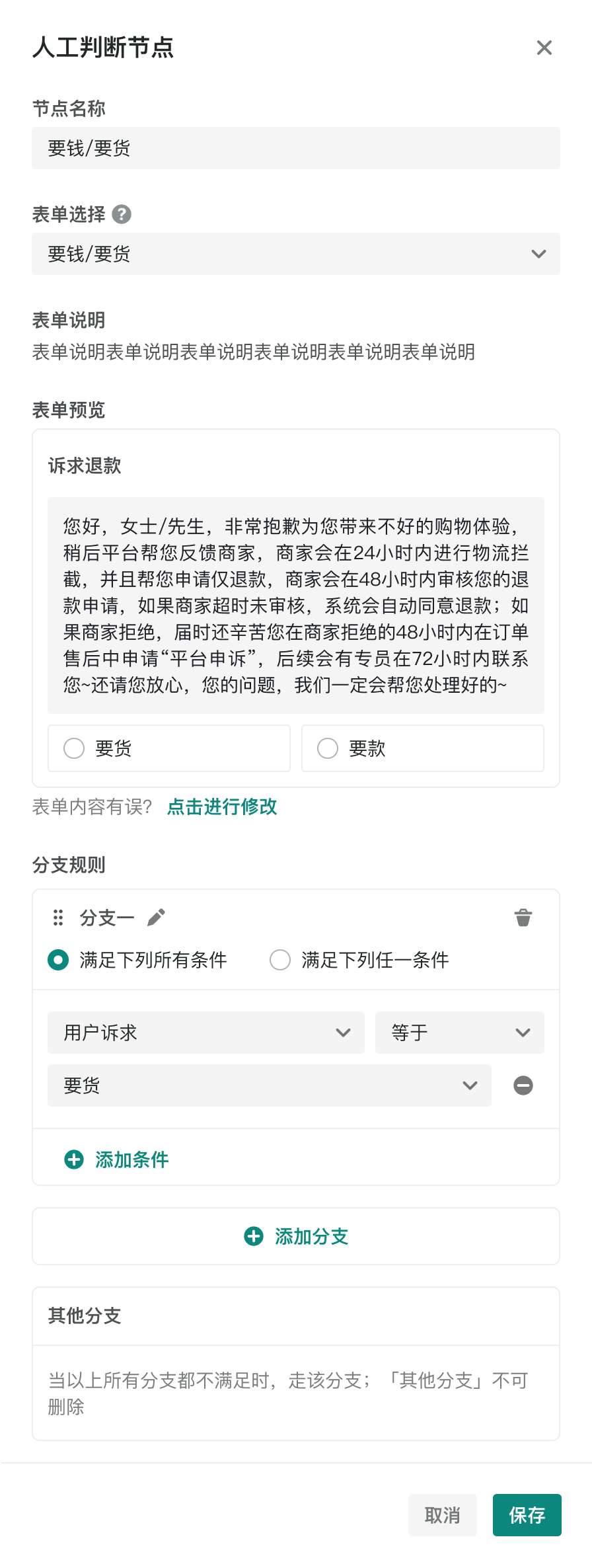Select 满足下列所有条件 radio button
The width and height of the screenshot is (592, 1568).
[58, 960]
